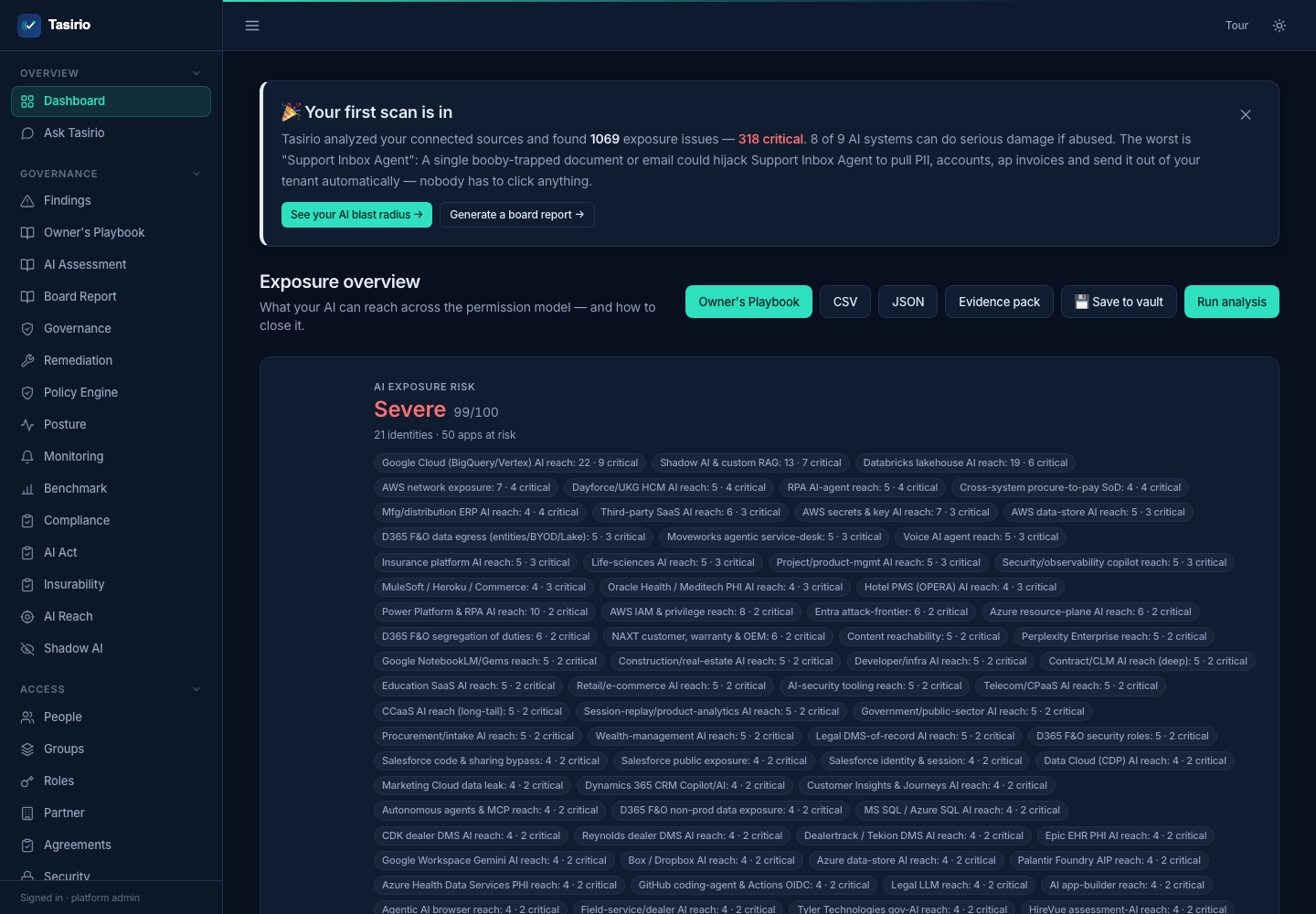
Task: Click the Partner building icon
Action: tap(27, 813)
